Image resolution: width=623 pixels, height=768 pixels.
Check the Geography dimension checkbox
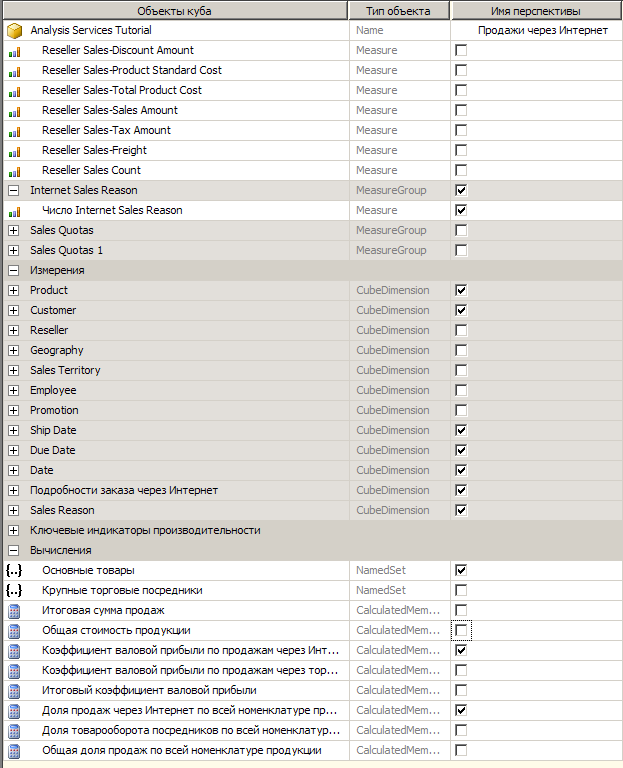[x=461, y=350]
